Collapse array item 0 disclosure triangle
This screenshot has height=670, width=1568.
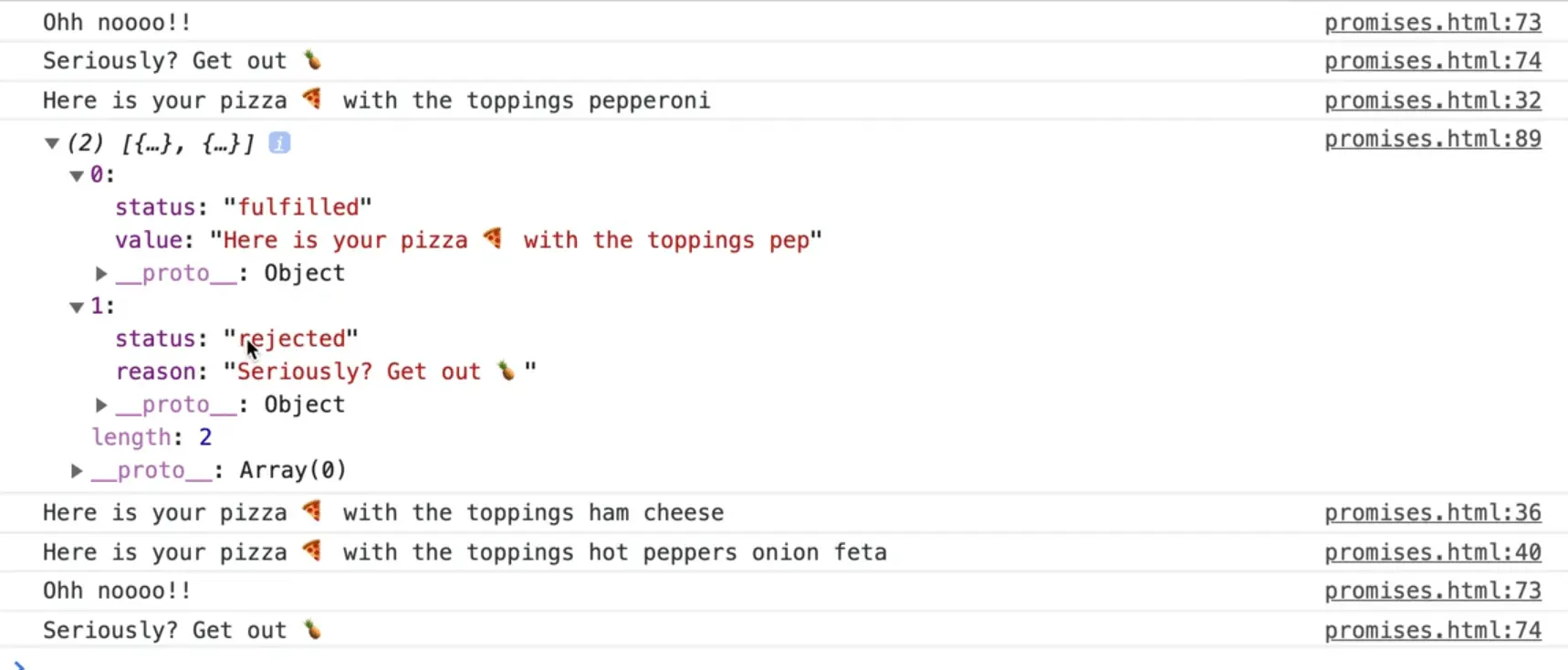(x=77, y=175)
